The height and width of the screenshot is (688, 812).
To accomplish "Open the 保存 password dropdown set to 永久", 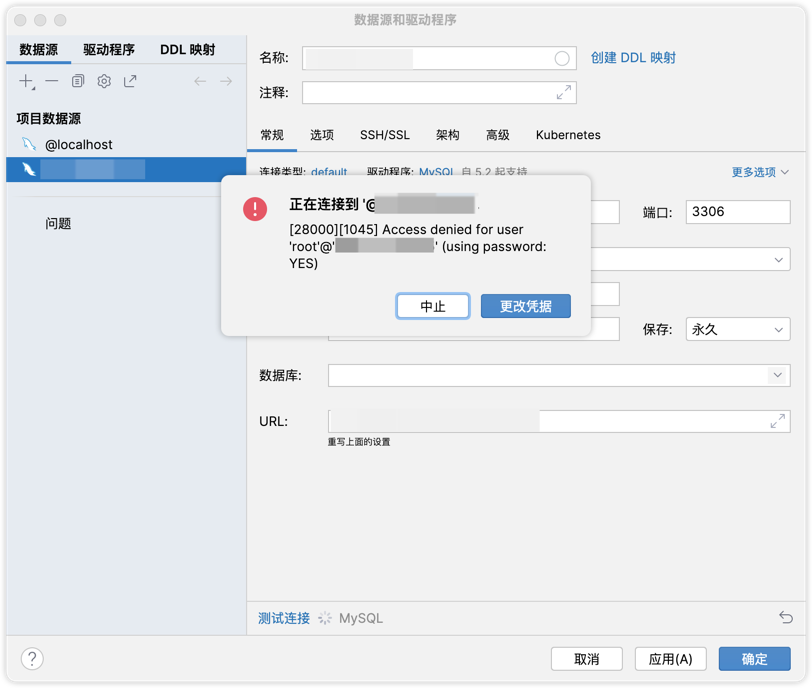I will (738, 329).
